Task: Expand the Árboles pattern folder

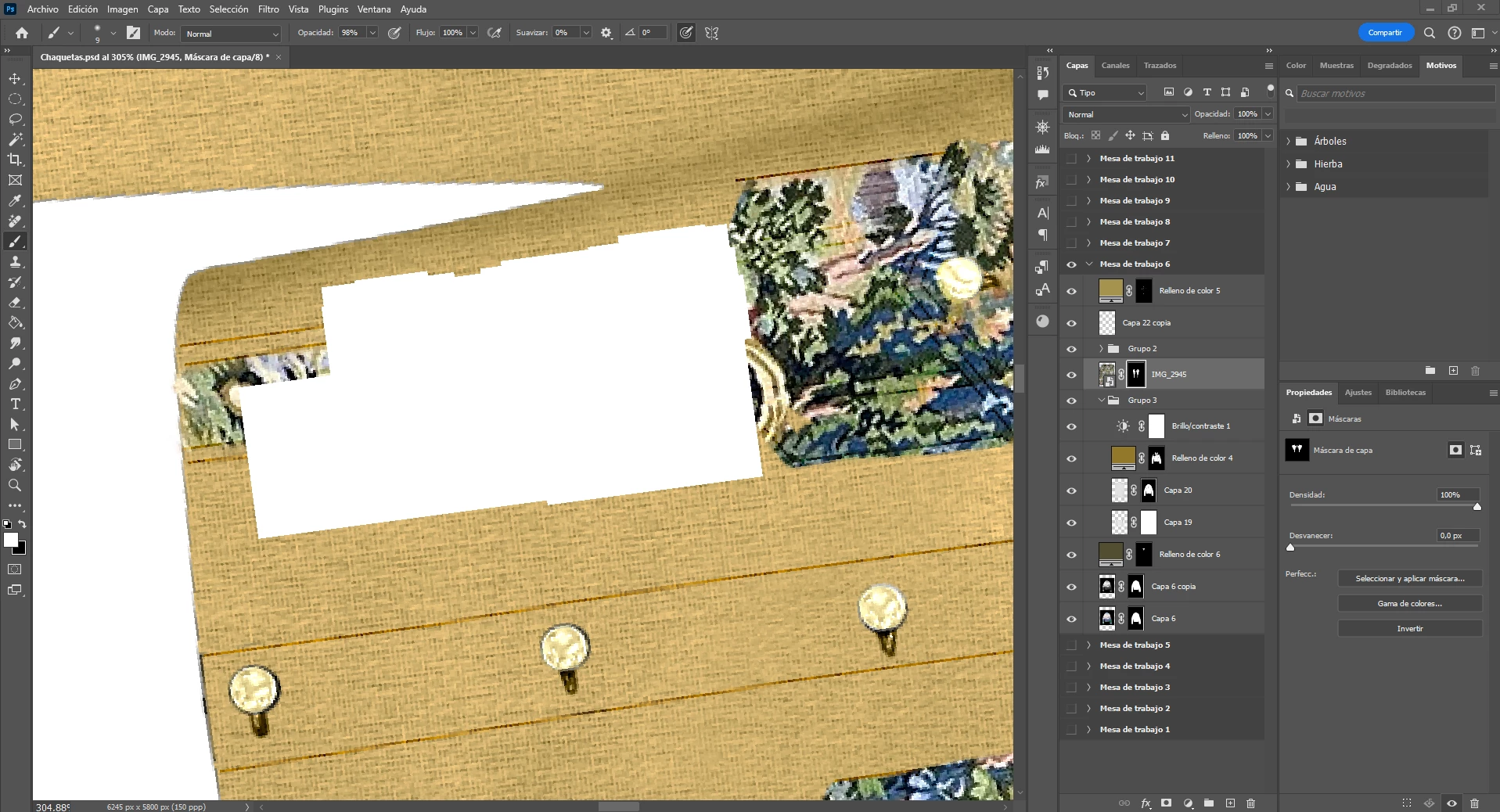Action: (x=1288, y=142)
